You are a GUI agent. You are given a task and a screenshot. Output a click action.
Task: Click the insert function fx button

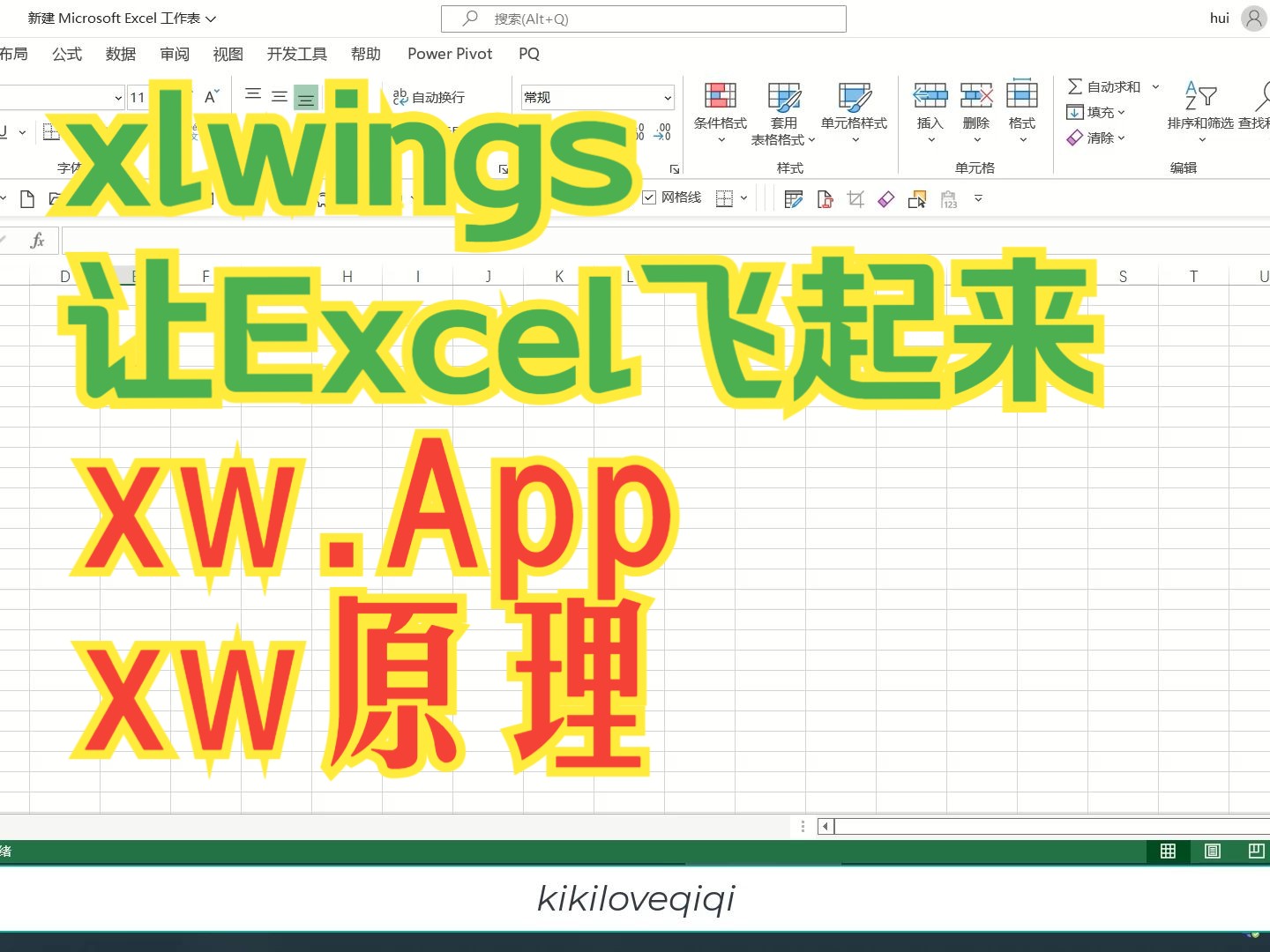click(x=37, y=240)
